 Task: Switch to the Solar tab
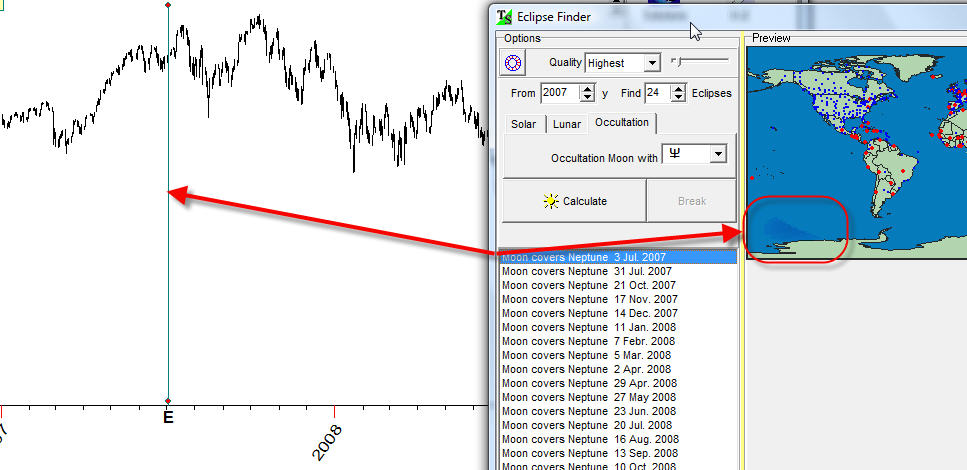point(523,124)
